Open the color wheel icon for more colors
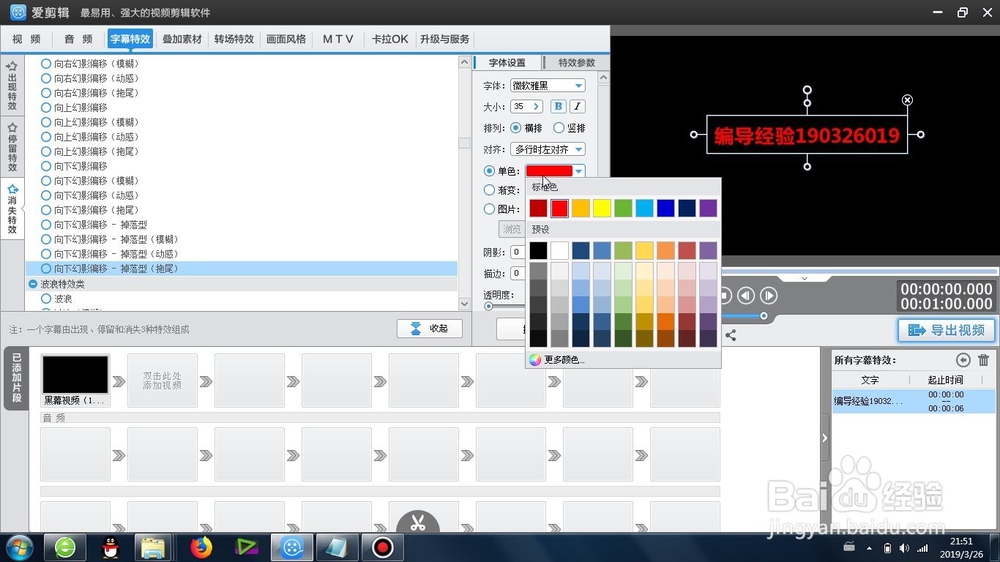This screenshot has height=562, width=1000. pyautogui.click(x=535, y=360)
